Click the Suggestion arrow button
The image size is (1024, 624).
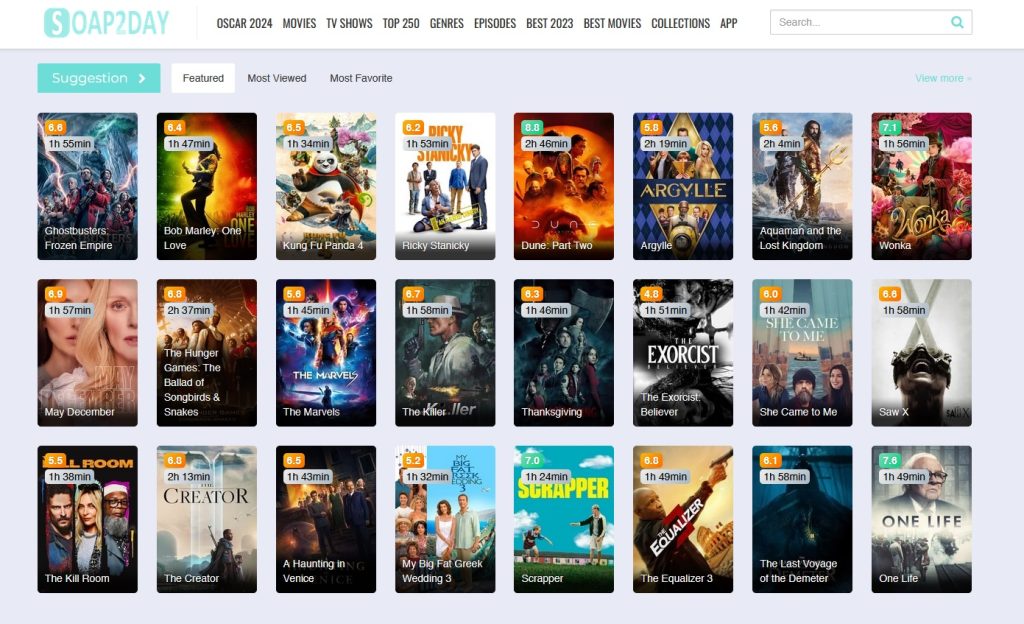[99, 78]
